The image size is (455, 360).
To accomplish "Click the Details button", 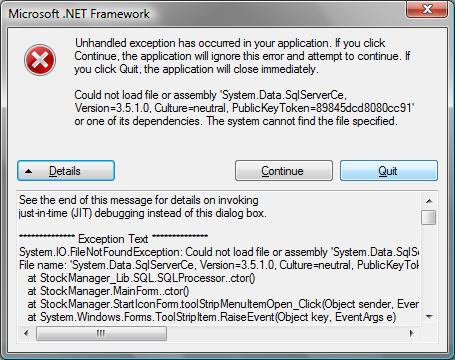I will 66,171.
